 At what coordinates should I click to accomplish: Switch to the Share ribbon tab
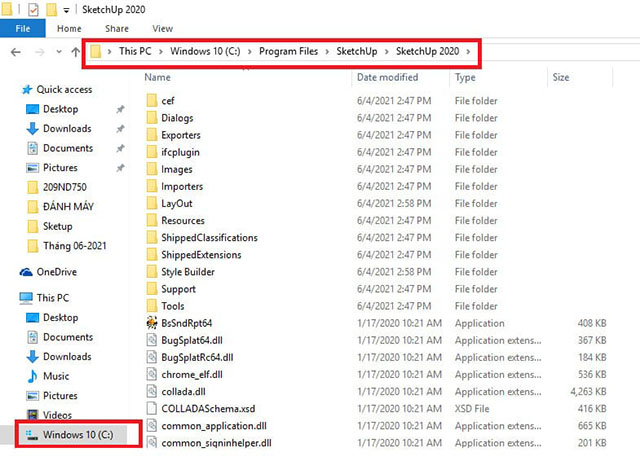(117, 29)
